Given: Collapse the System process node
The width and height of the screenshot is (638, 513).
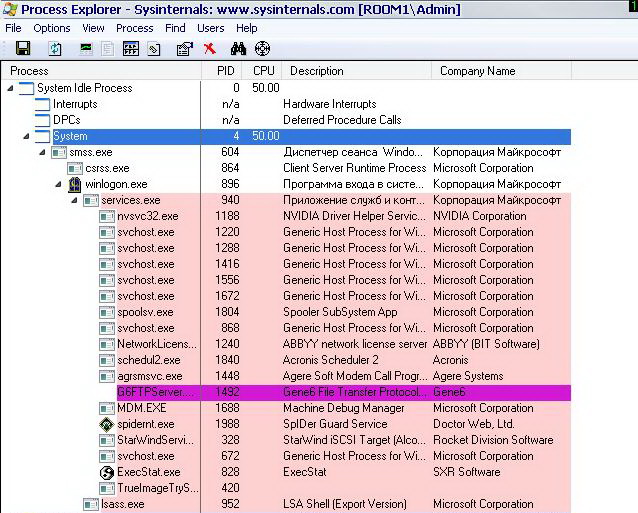Looking at the screenshot, I should (26, 136).
